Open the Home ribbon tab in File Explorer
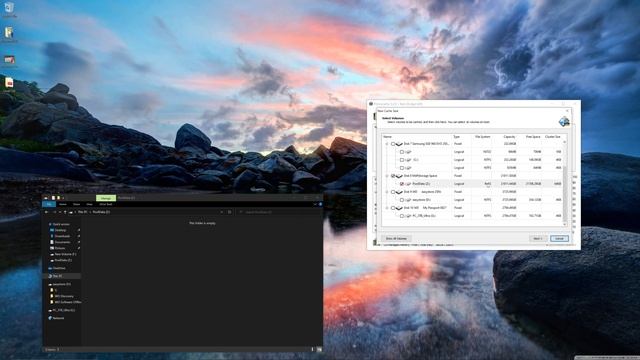 click(63, 204)
